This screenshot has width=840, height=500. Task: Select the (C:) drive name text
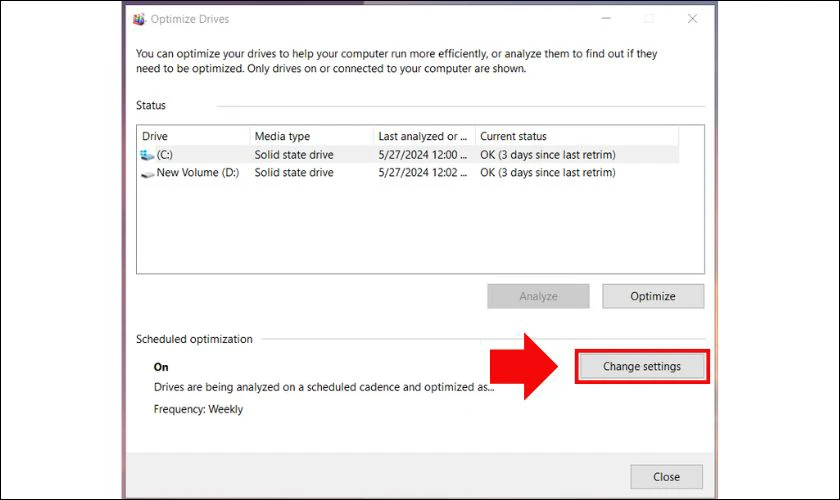coord(164,155)
